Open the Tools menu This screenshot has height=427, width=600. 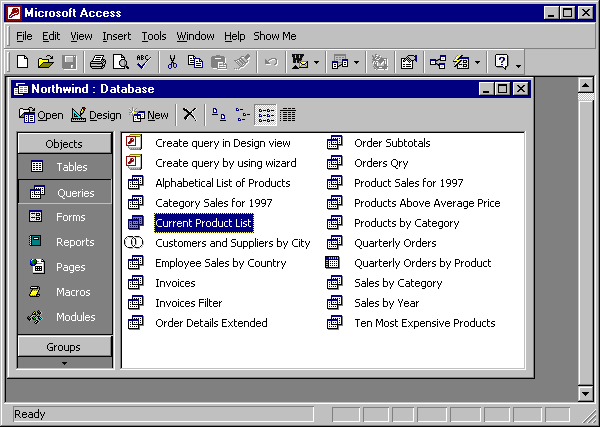154,36
